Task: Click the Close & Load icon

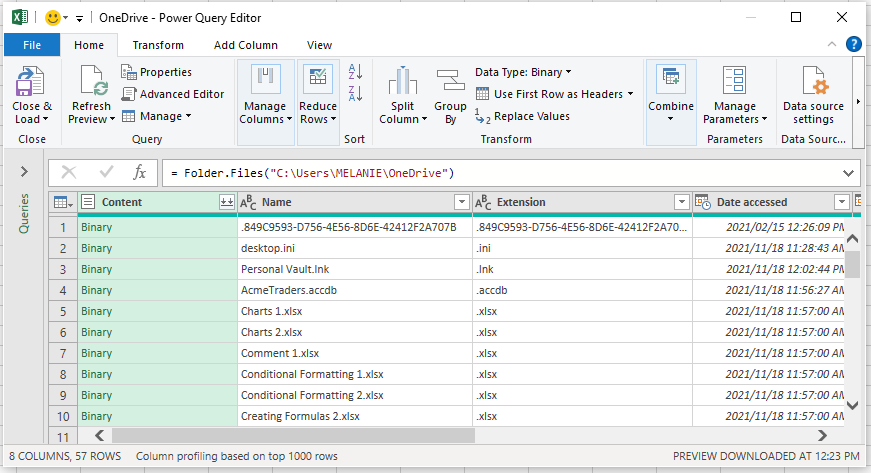Action: (x=32, y=81)
